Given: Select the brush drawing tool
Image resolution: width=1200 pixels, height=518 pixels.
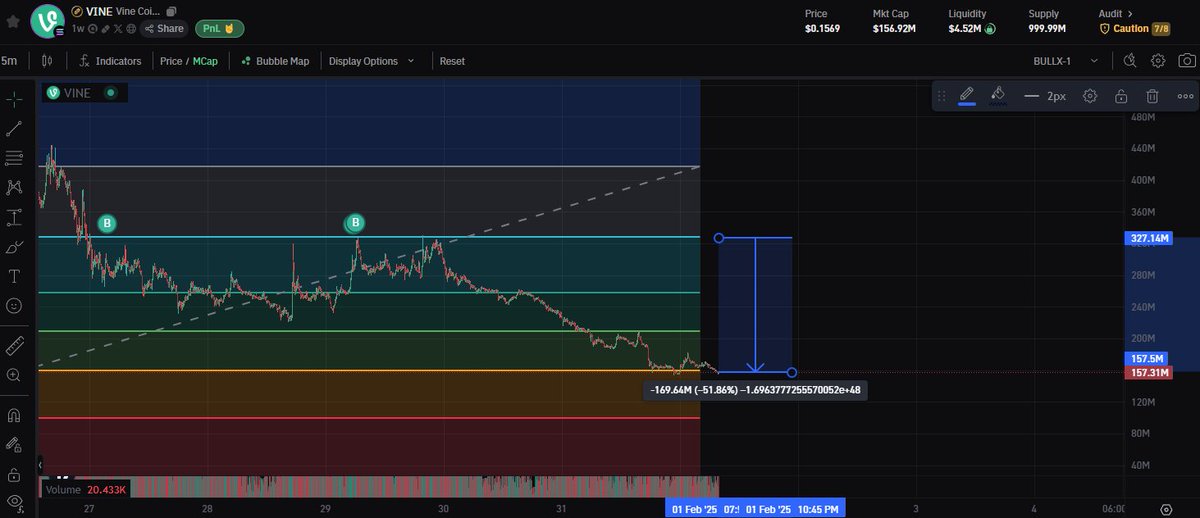Looking at the screenshot, I should point(14,246).
